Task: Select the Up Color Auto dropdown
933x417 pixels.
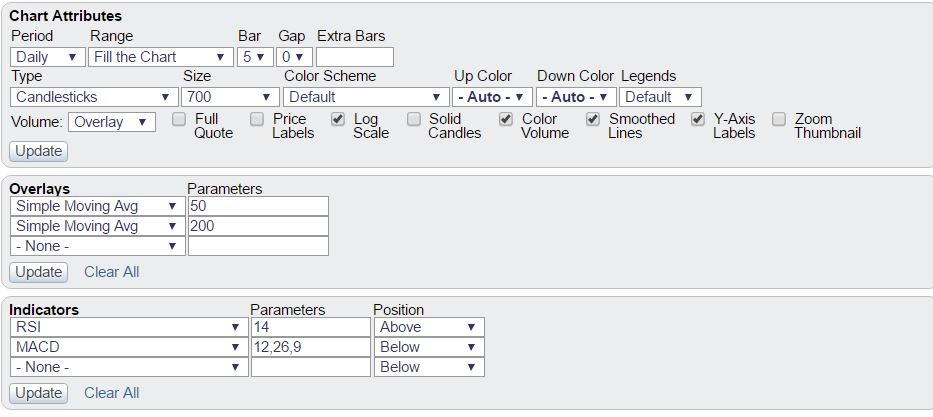Action: click(x=492, y=97)
